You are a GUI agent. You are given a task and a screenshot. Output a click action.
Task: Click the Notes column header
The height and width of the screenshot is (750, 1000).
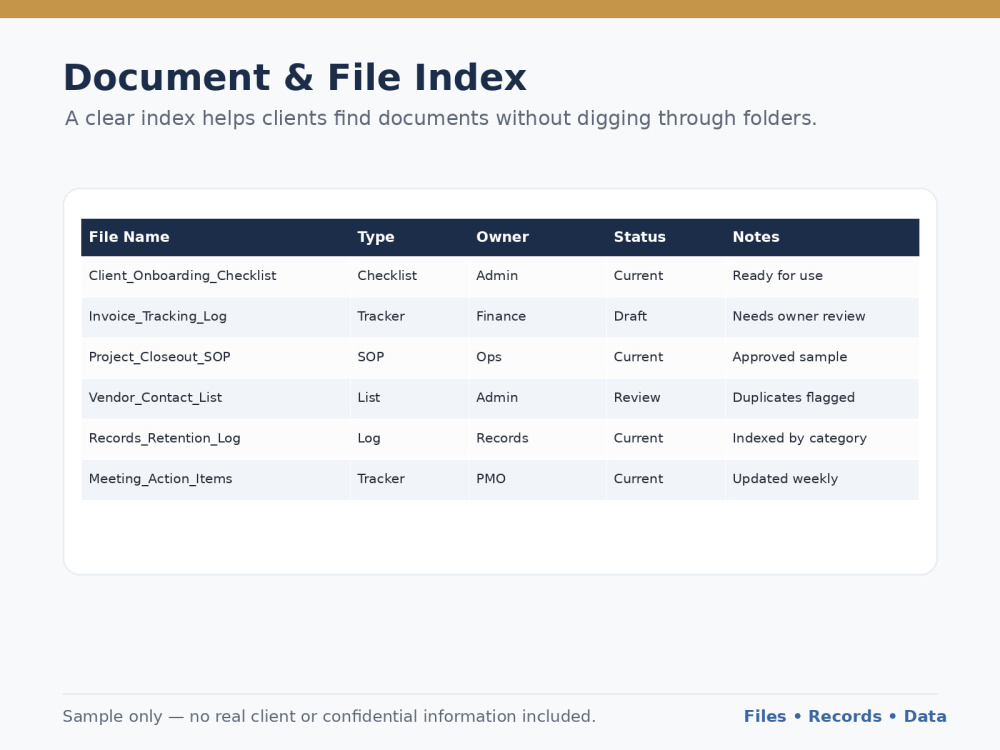tap(756, 237)
